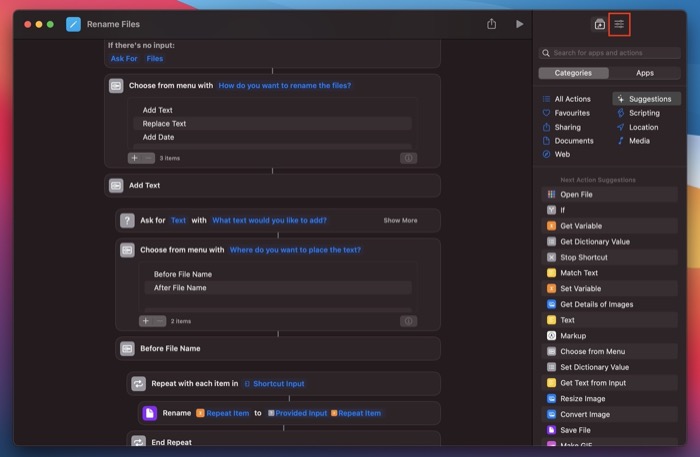The width and height of the screenshot is (700, 457).
Task: Open the shortcut details settings icon
Action: 619,24
